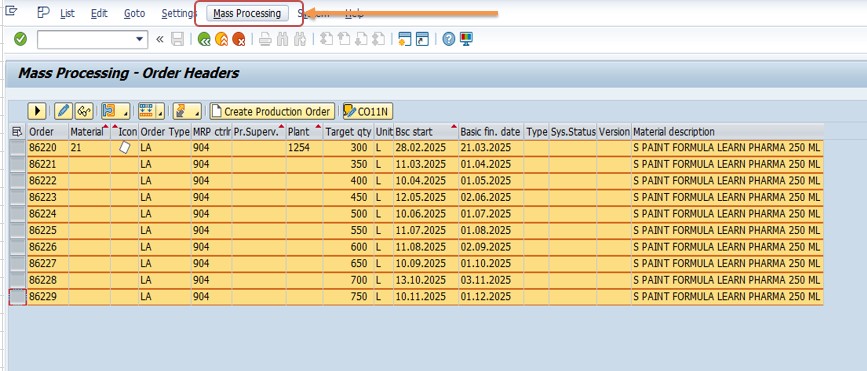The height and width of the screenshot is (371, 867).
Task: Select row of order 86222
Action: [x=18, y=181]
